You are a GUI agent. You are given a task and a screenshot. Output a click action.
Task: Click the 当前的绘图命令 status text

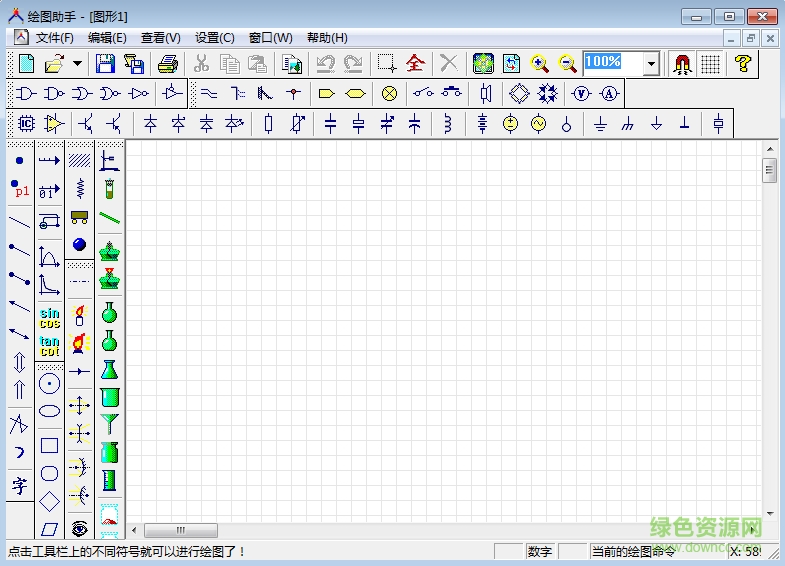click(x=633, y=551)
